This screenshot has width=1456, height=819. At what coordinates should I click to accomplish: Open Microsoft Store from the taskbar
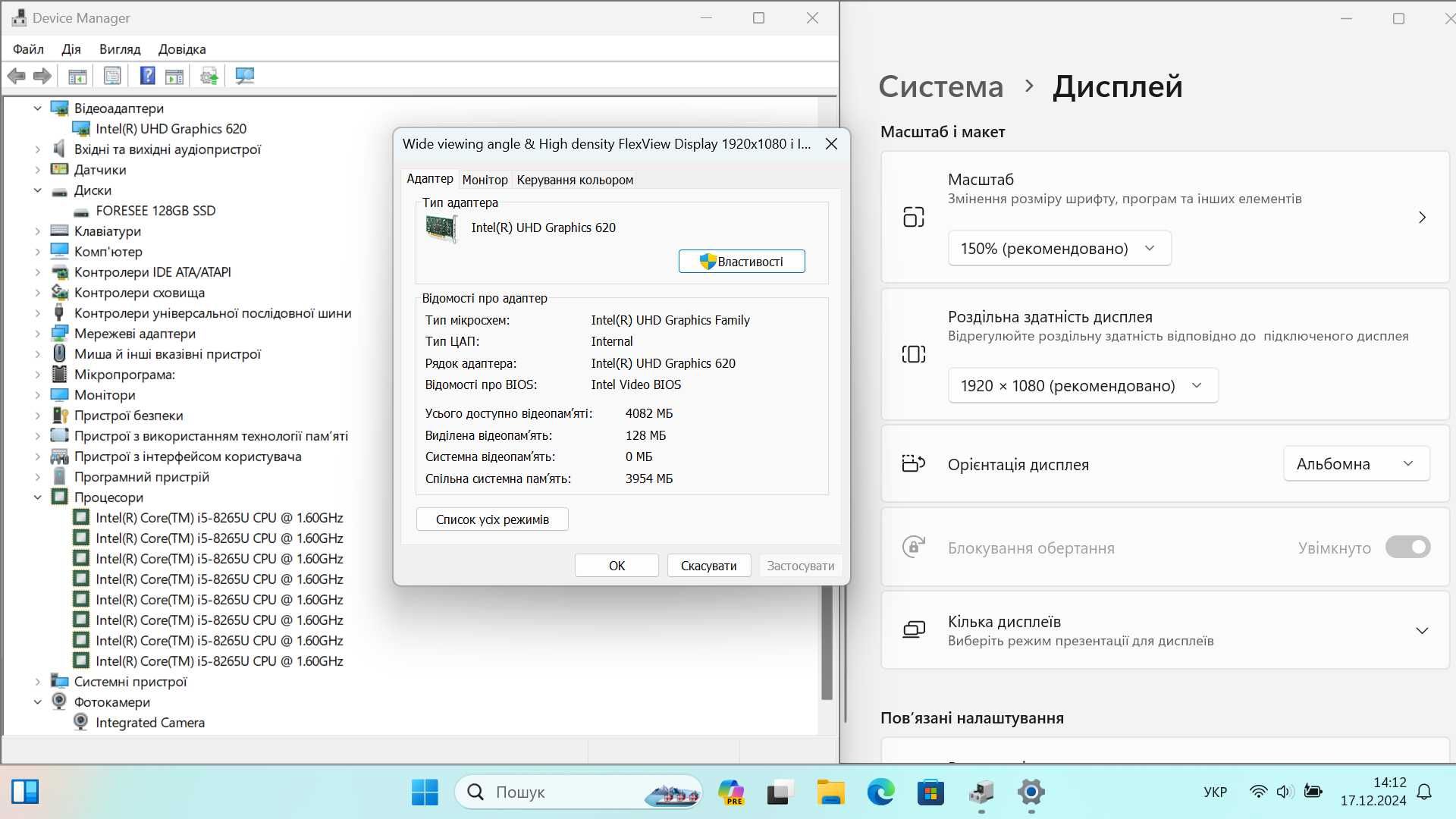pos(930,792)
